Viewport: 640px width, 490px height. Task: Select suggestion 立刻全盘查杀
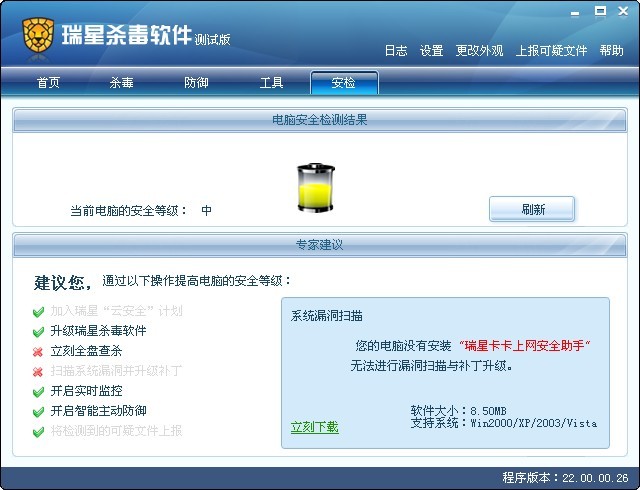86,351
